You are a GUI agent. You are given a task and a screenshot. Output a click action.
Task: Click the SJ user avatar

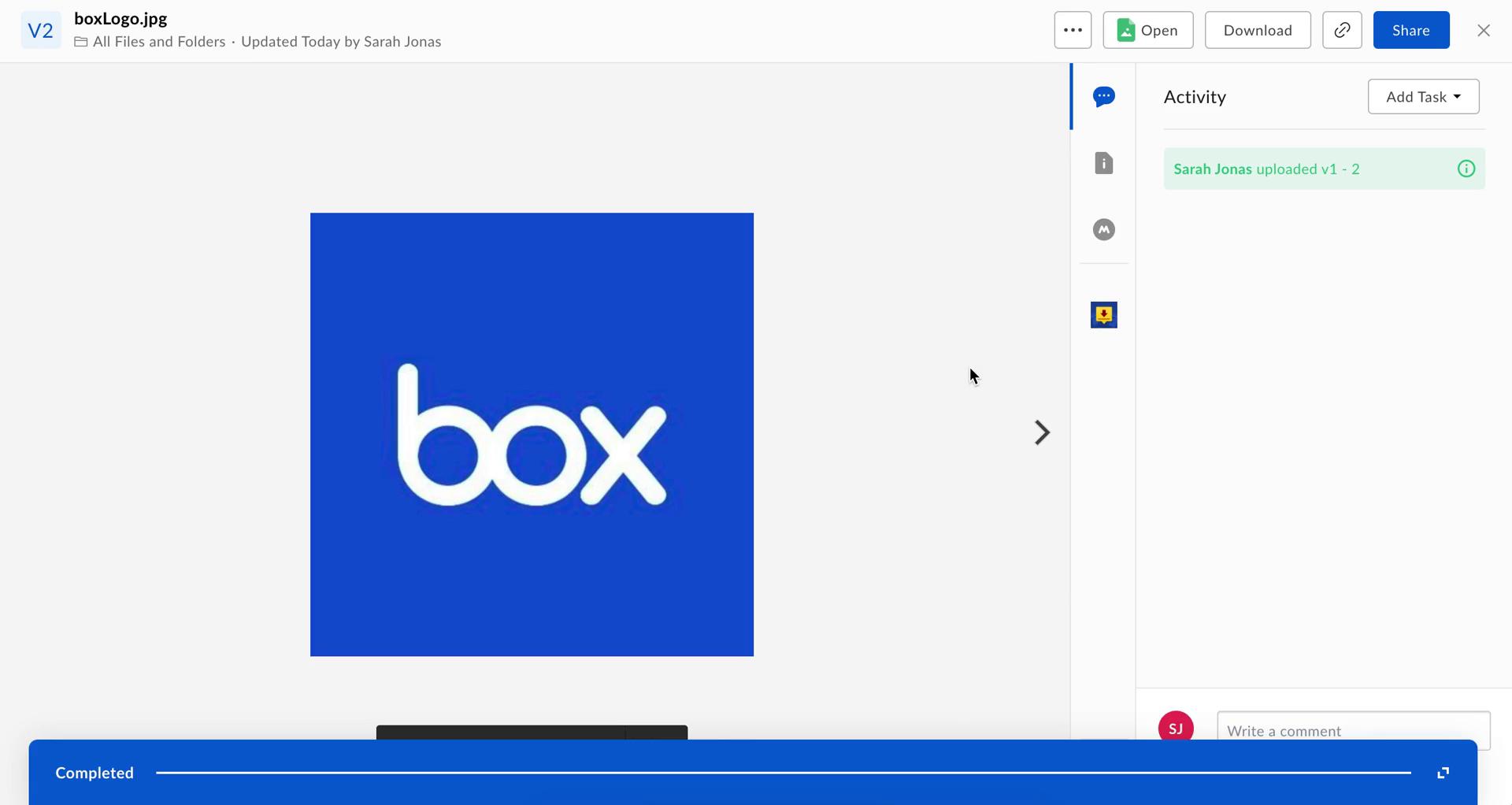point(1176,728)
